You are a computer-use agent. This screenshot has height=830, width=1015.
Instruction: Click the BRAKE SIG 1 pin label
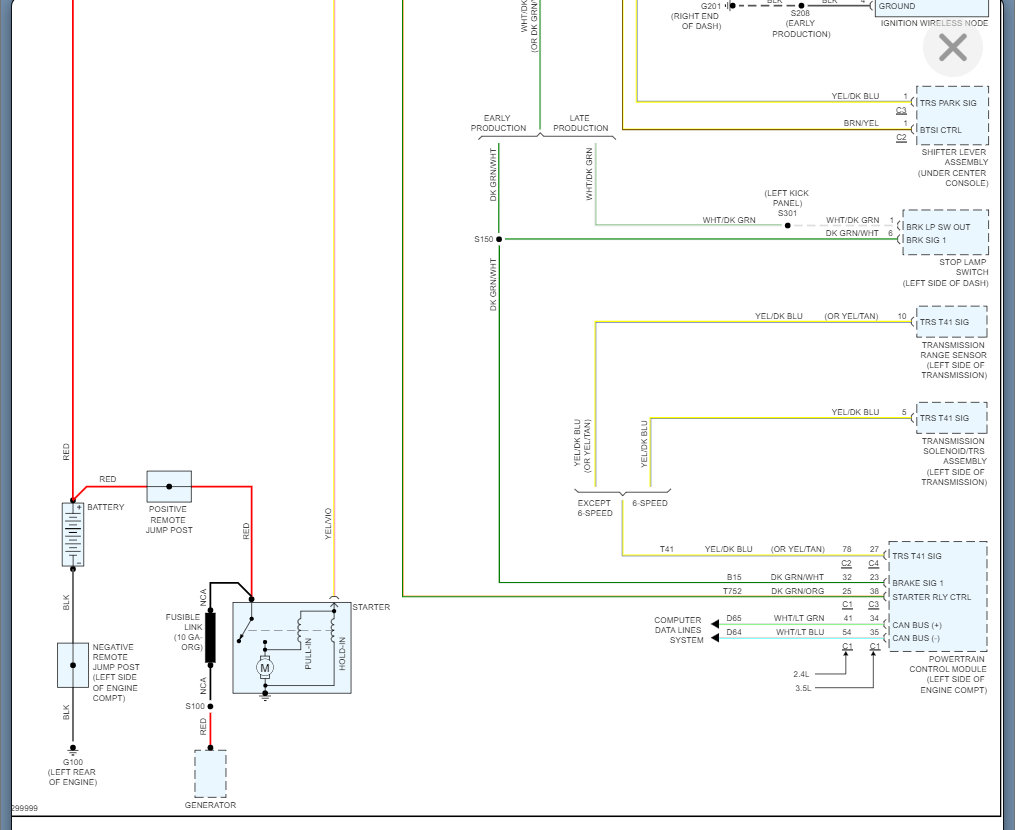[x=917, y=583]
